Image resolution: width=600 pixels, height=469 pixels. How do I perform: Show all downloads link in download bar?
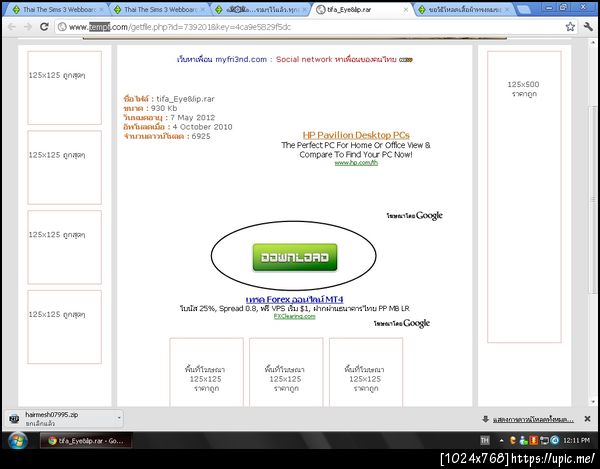[x=533, y=419]
